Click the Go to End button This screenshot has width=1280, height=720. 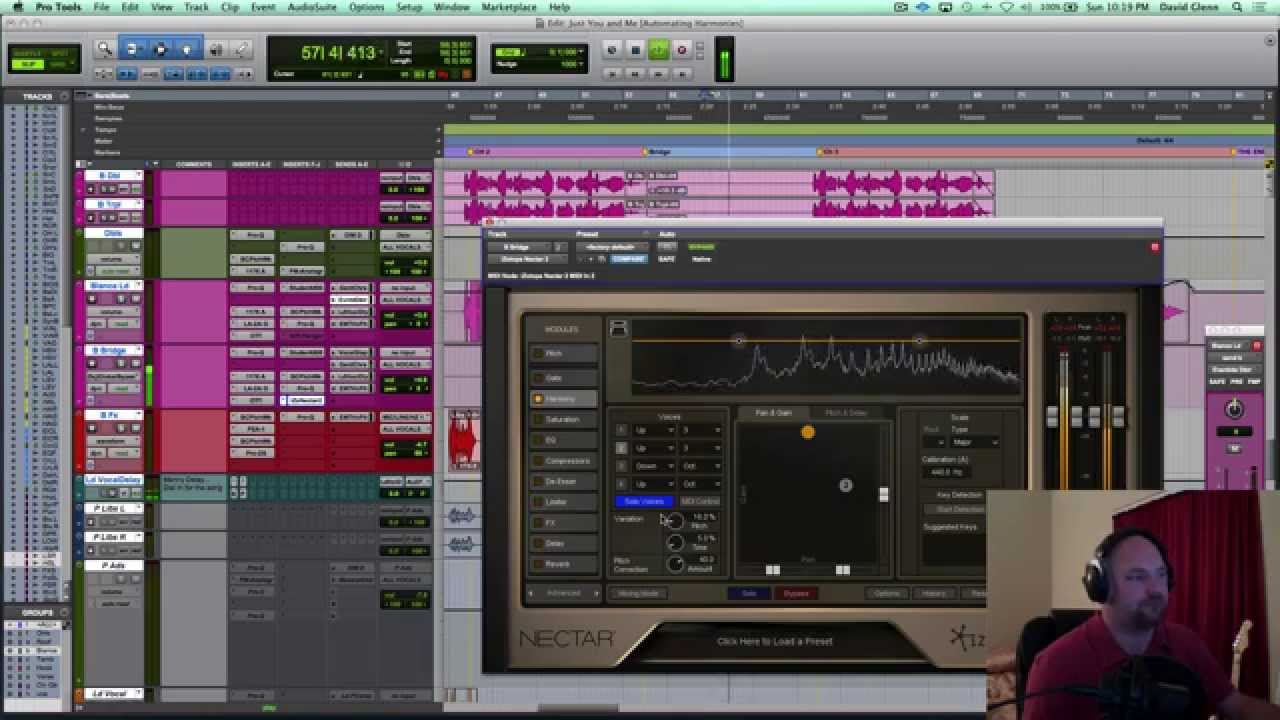pos(682,73)
